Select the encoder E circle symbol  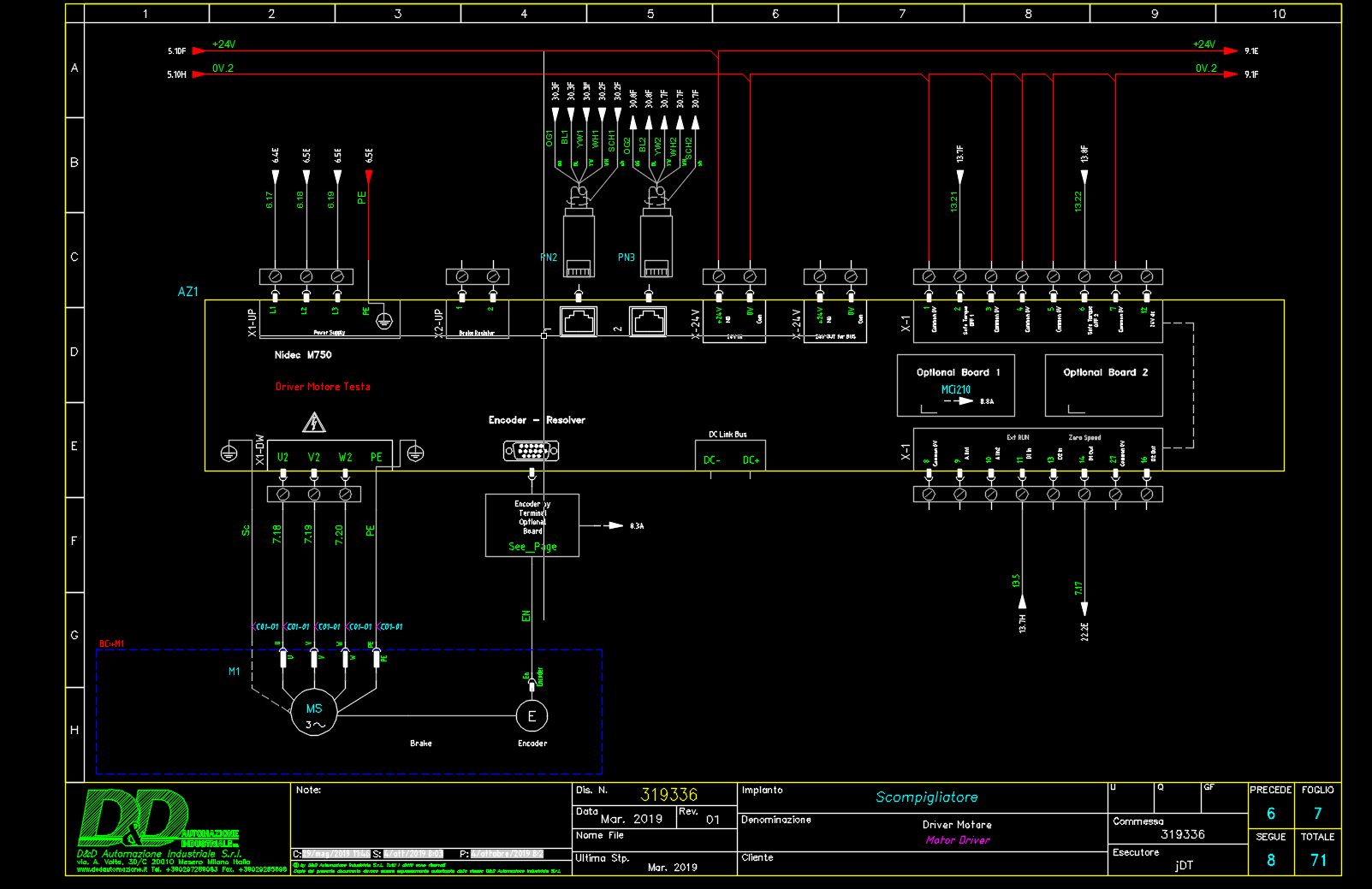[x=532, y=716]
